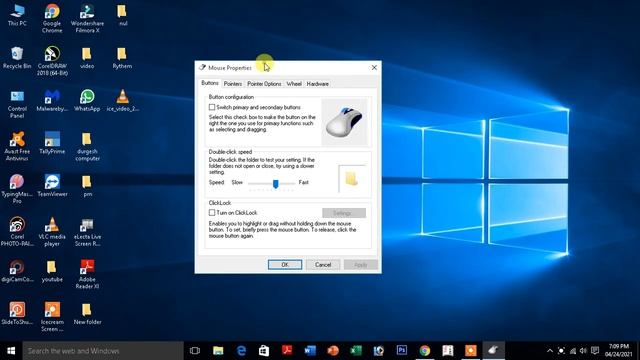Click the taskbar clock showing 7:09 PM
Viewport: 640px width, 360px height.
coord(618,351)
